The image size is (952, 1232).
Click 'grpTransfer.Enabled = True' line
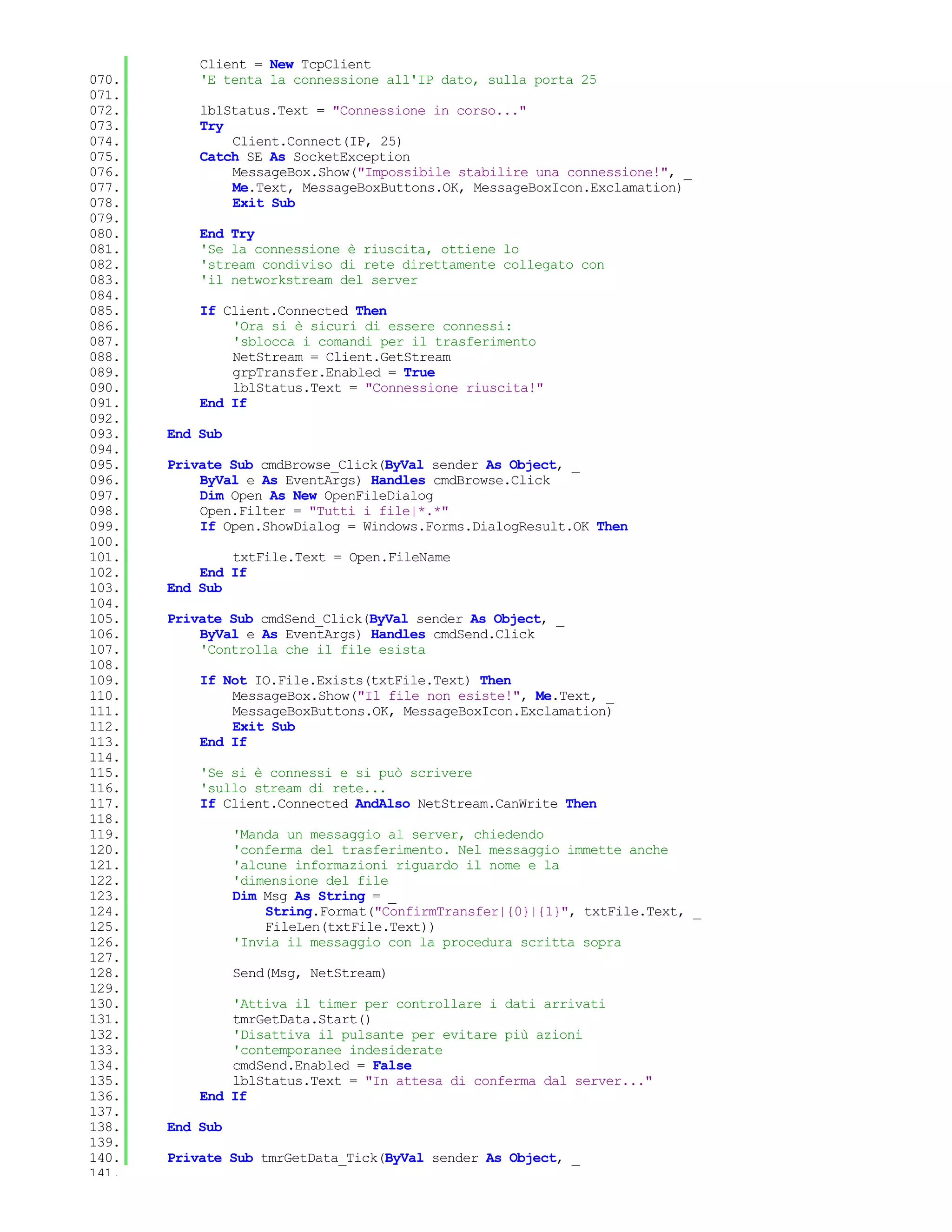click(x=333, y=372)
